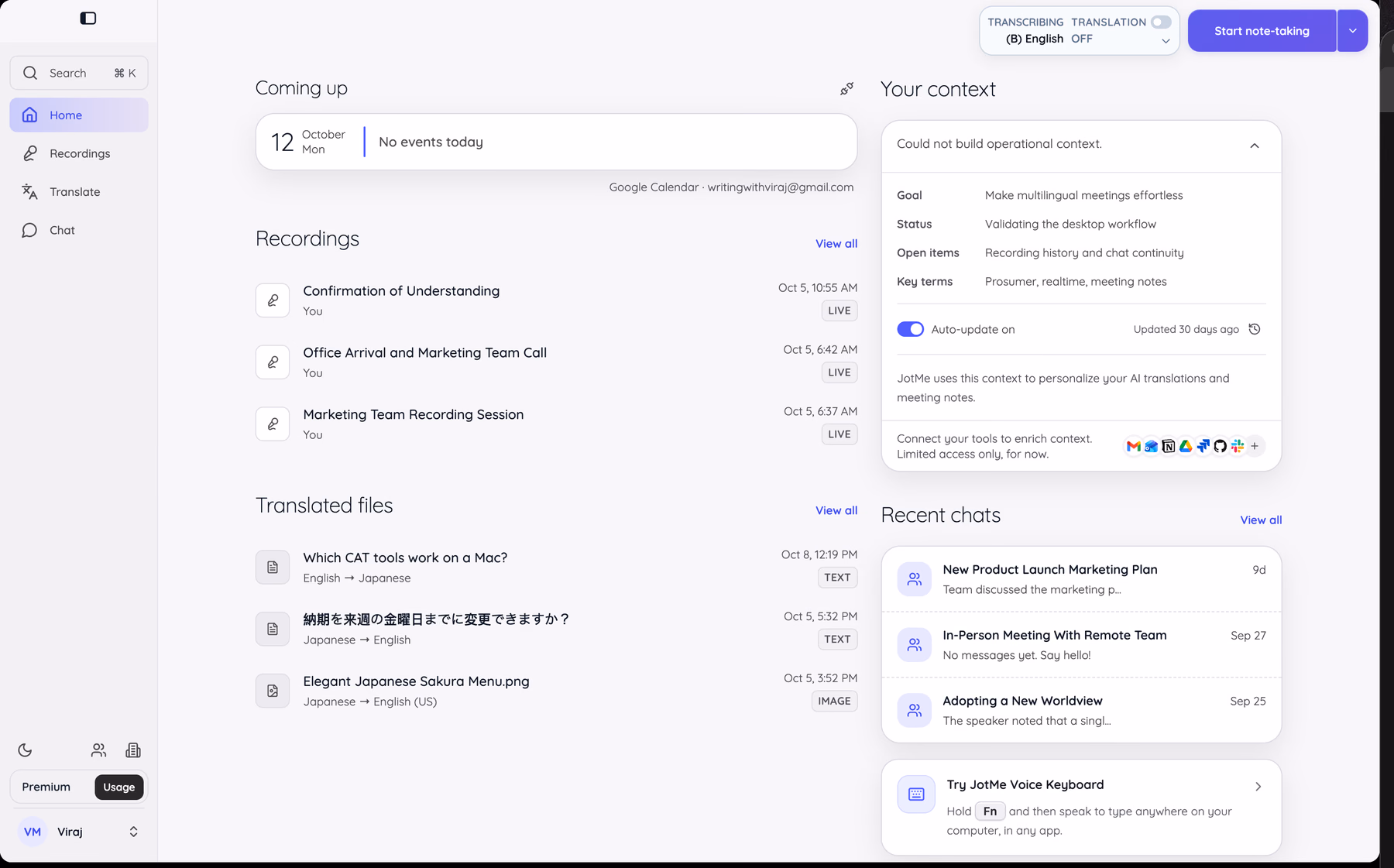View all Recent chats
Viewport: 1394px width, 868px height.
click(1261, 520)
